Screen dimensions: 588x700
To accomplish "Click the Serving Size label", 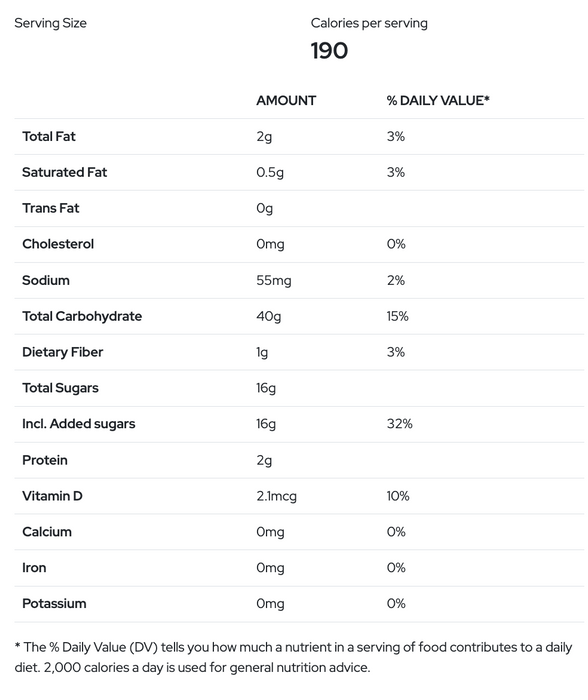I will [x=50, y=23].
